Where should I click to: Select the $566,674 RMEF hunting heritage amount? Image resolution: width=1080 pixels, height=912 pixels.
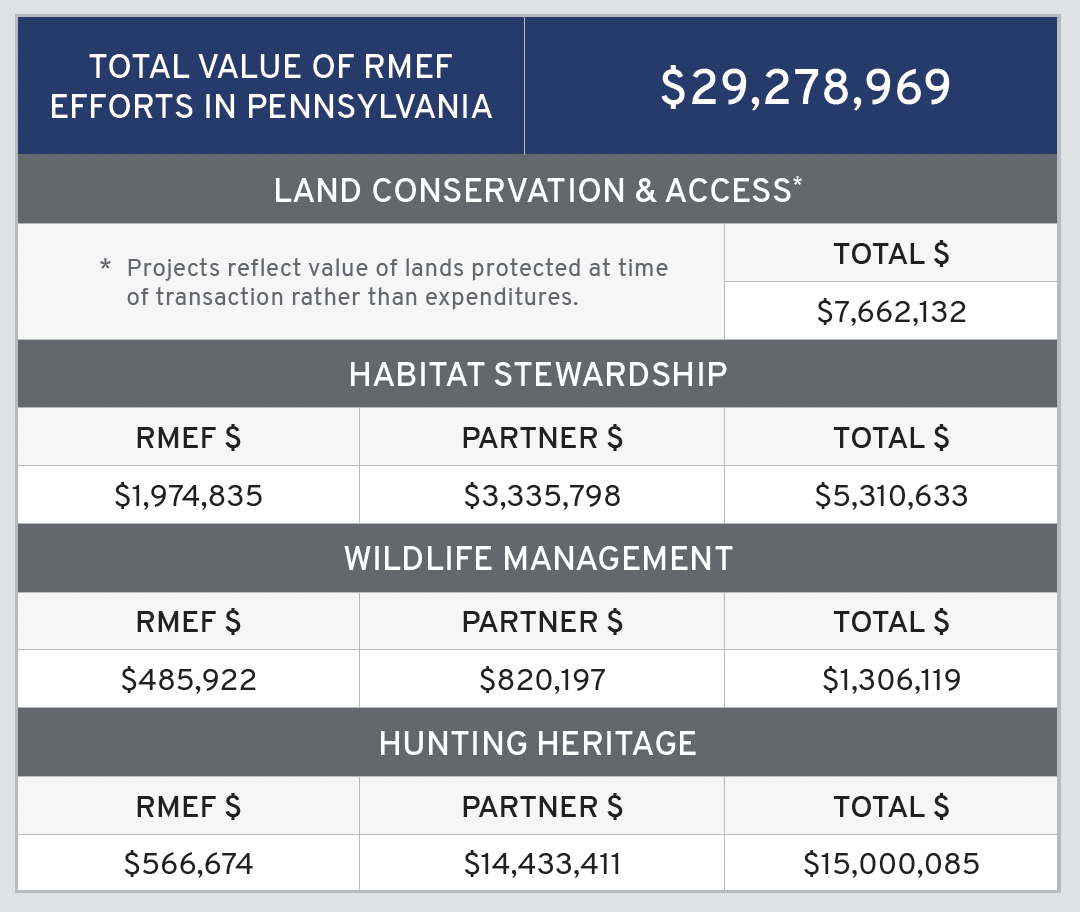pos(189,864)
